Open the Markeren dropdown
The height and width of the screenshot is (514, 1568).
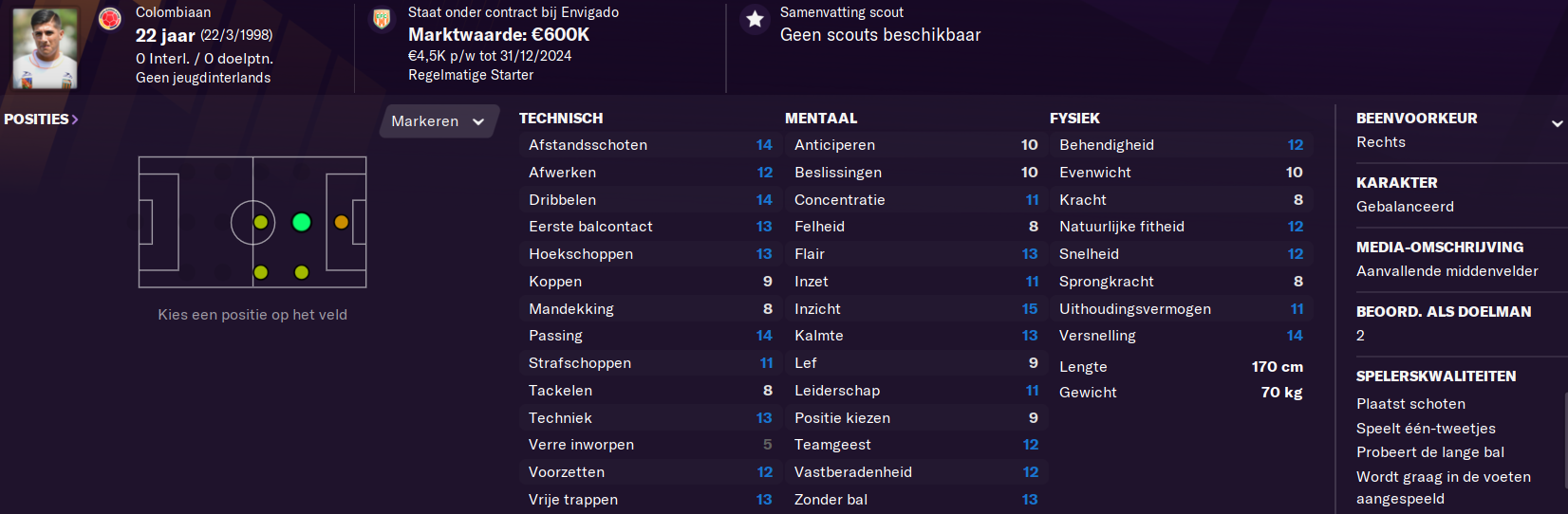(x=439, y=121)
